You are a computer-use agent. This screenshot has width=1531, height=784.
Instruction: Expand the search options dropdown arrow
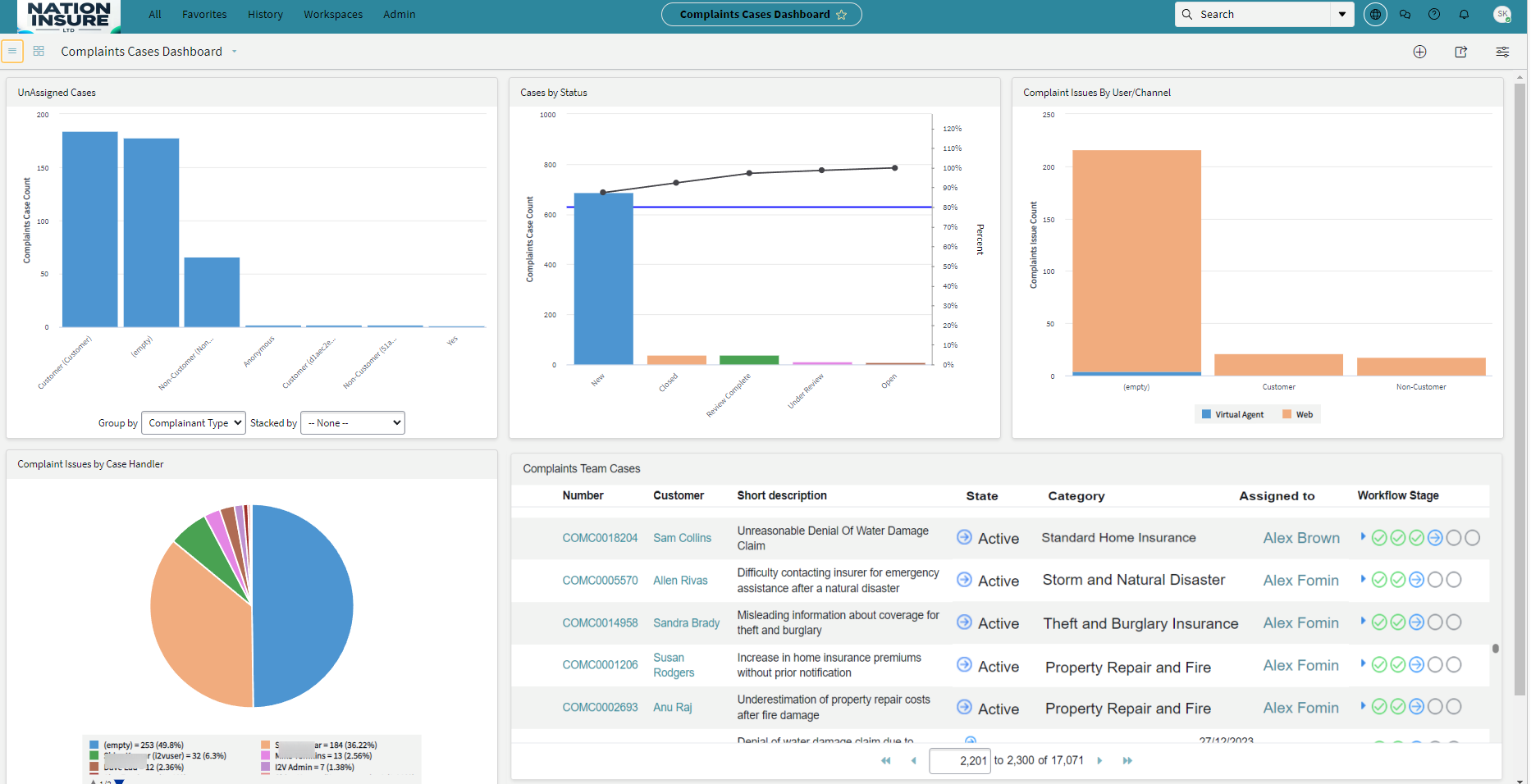[1342, 14]
